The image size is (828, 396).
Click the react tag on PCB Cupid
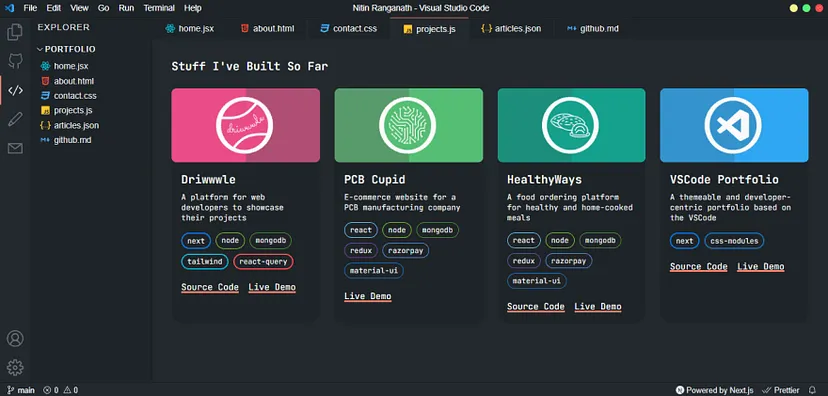click(x=361, y=230)
